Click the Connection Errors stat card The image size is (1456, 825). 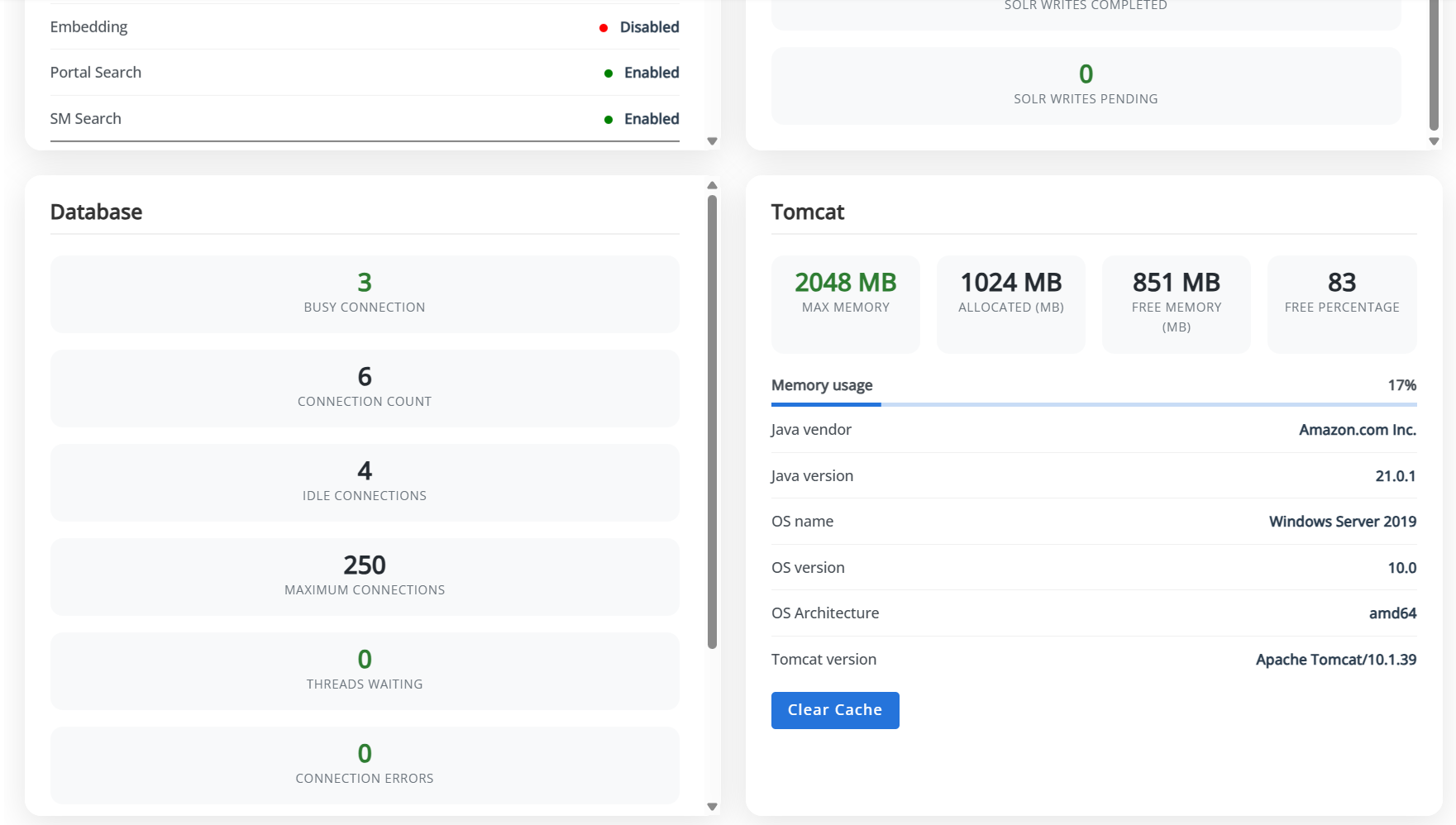365,765
